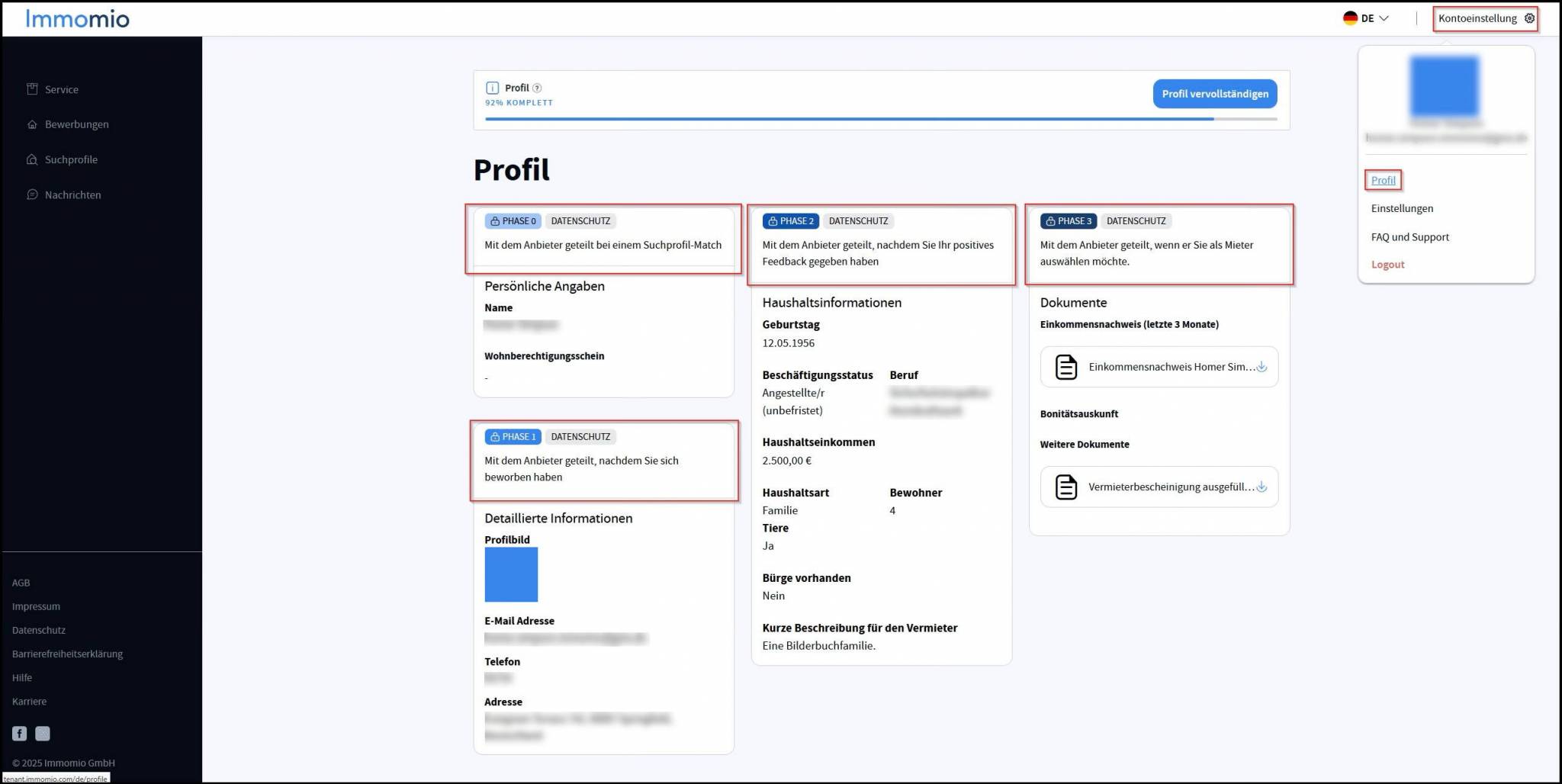Viewport: 1562px width, 784px height.
Task: Click the Phase 3 lock badge
Action: pyautogui.click(x=1068, y=221)
